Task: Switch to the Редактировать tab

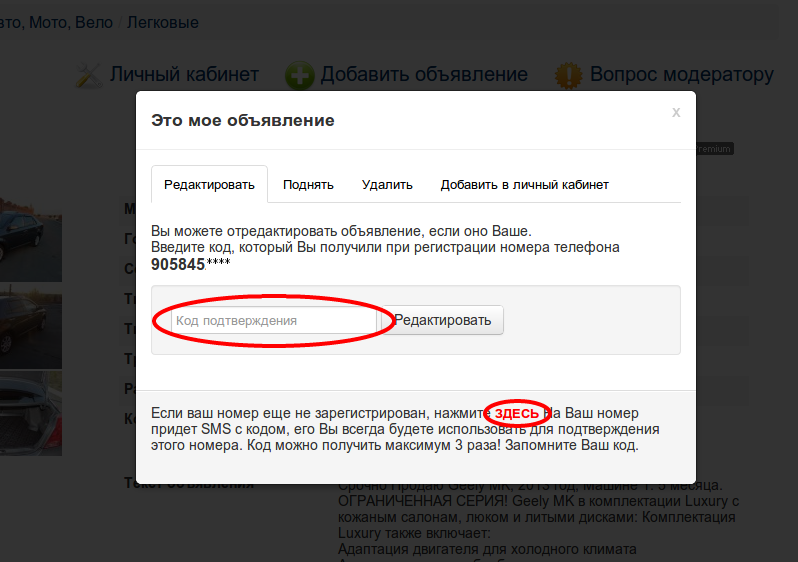Action: tap(209, 185)
